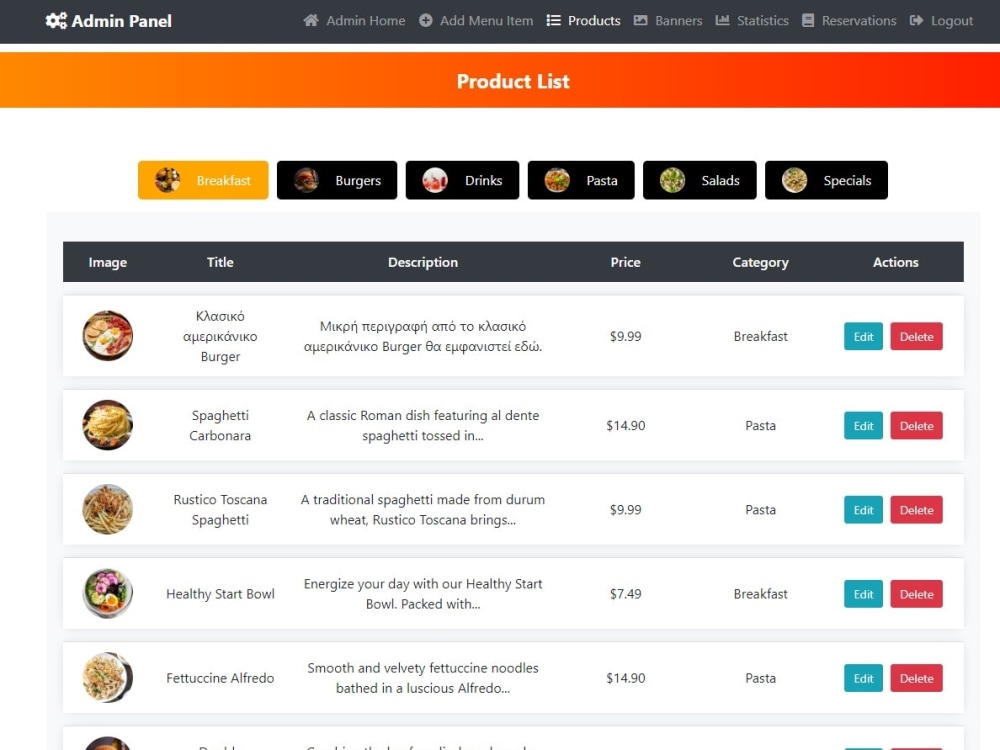Click the Rustico Toscana Spaghetti thumbnail
The width and height of the screenshot is (1000, 750).
(108, 509)
